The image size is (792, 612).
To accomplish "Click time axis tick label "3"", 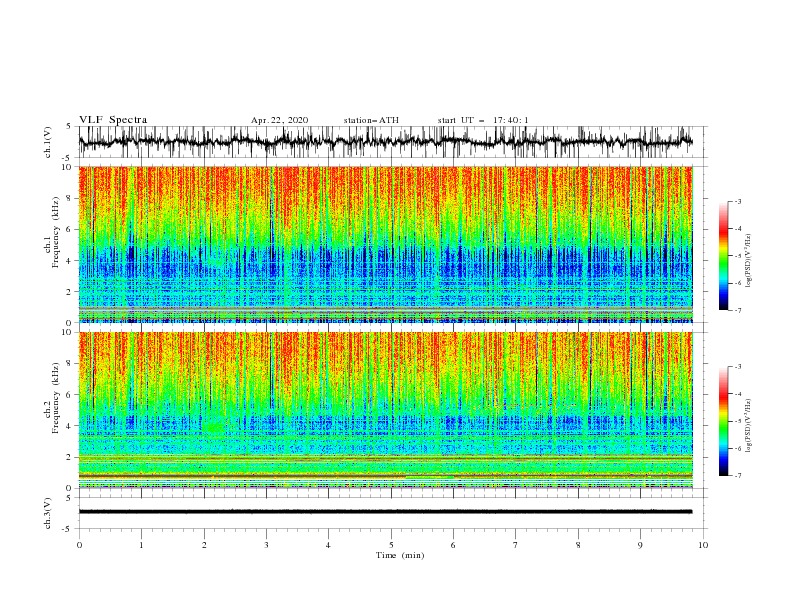I will [x=266, y=545].
